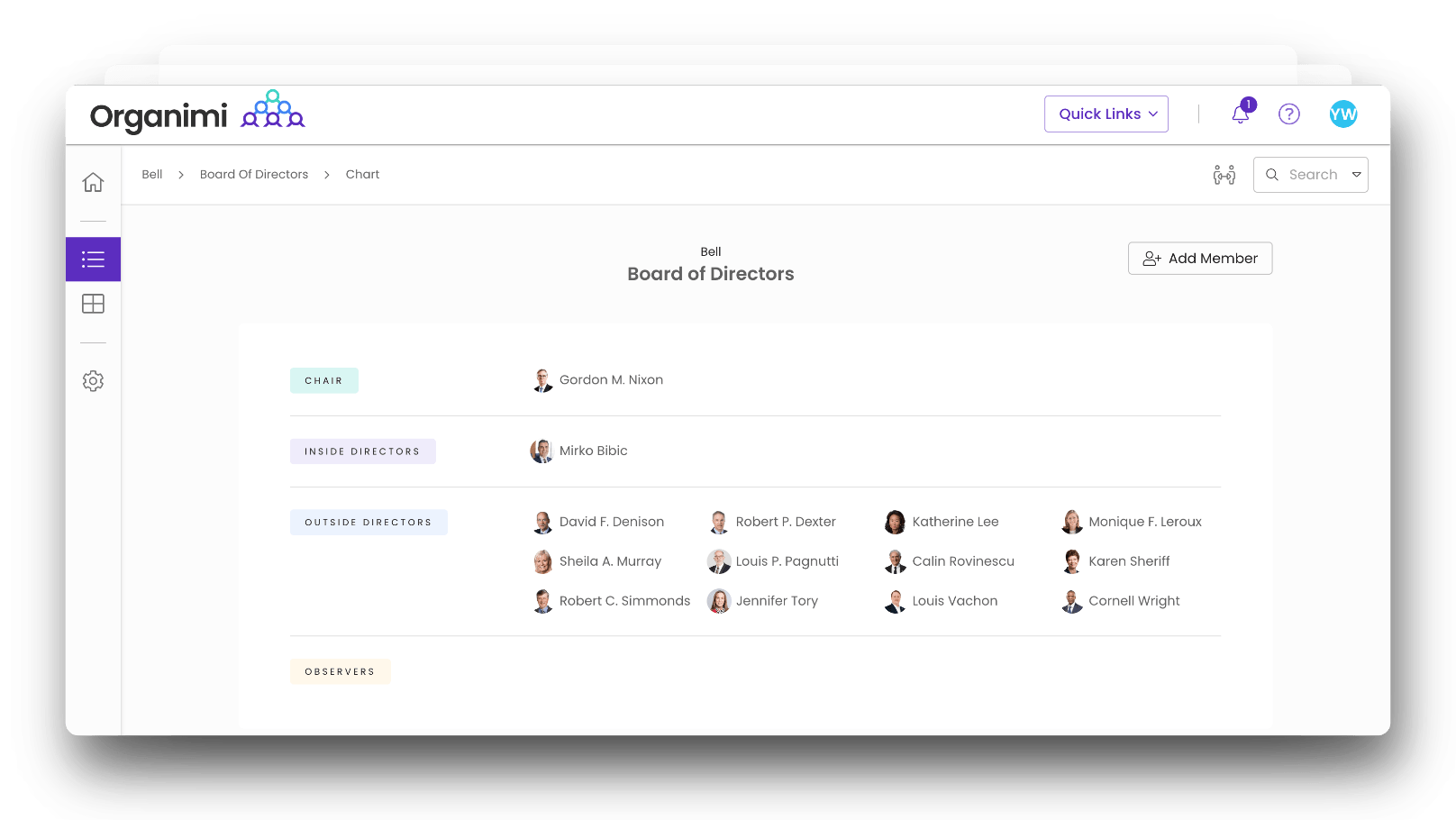The width and height of the screenshot is (1456, 820).
Task: Open notifications bell icon
Action: (x=1242, y=114)
